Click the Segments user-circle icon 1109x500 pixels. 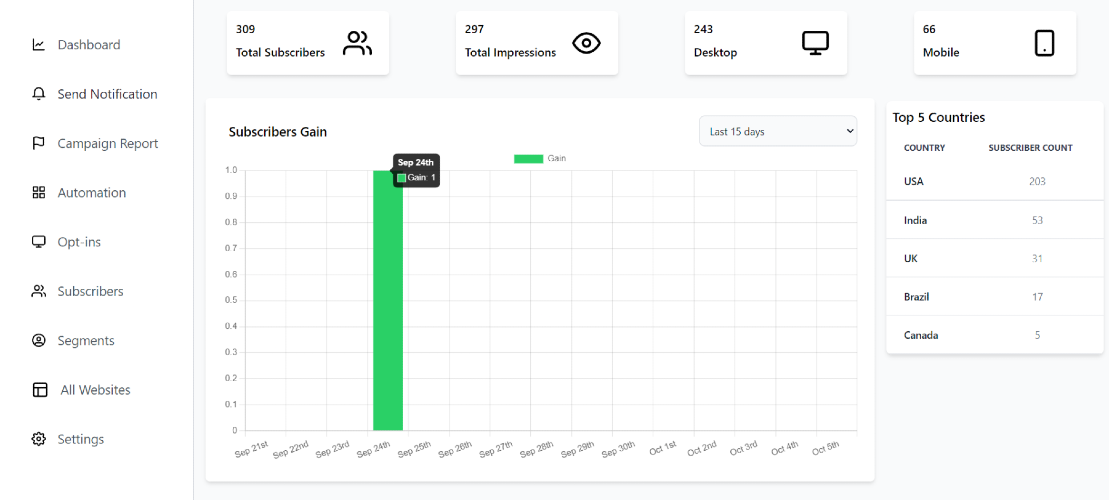tap(39, 341)
